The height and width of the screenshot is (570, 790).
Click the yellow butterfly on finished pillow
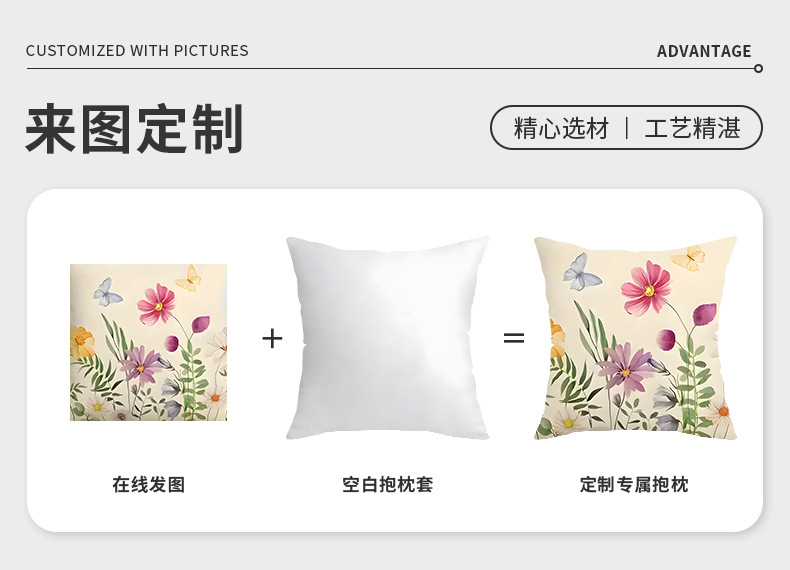coord(688,259)
